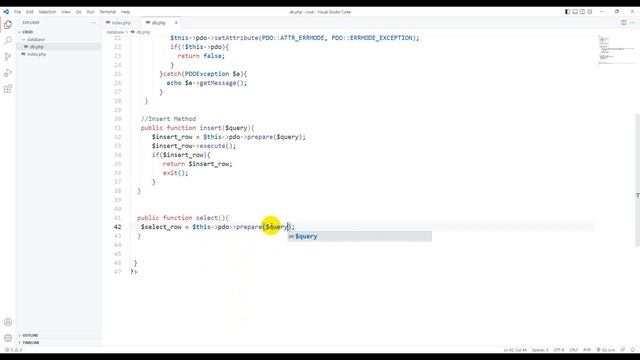Open the View menu

point(66,12)
